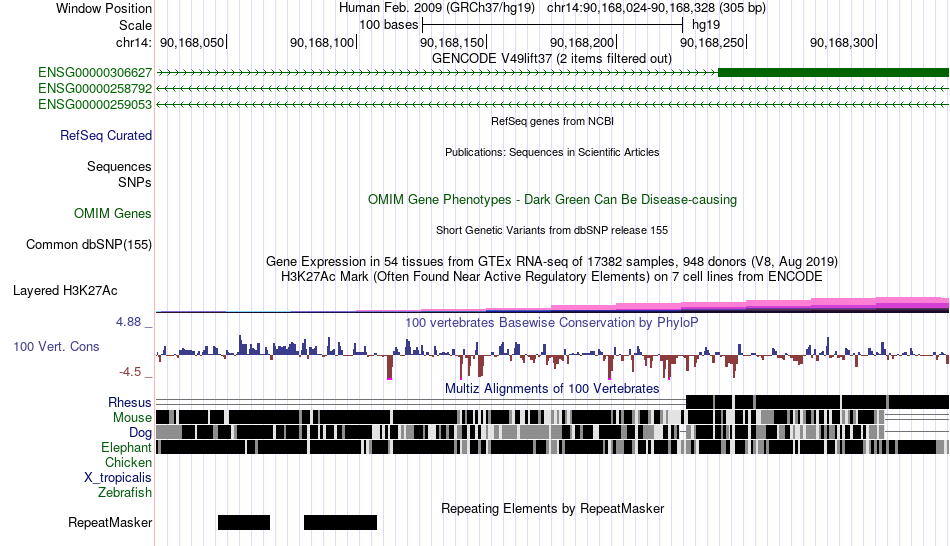Click the Rhesus black alignment block
This screenshot has width=950, height=546.
pyautogui.click(x=817, y=402)
